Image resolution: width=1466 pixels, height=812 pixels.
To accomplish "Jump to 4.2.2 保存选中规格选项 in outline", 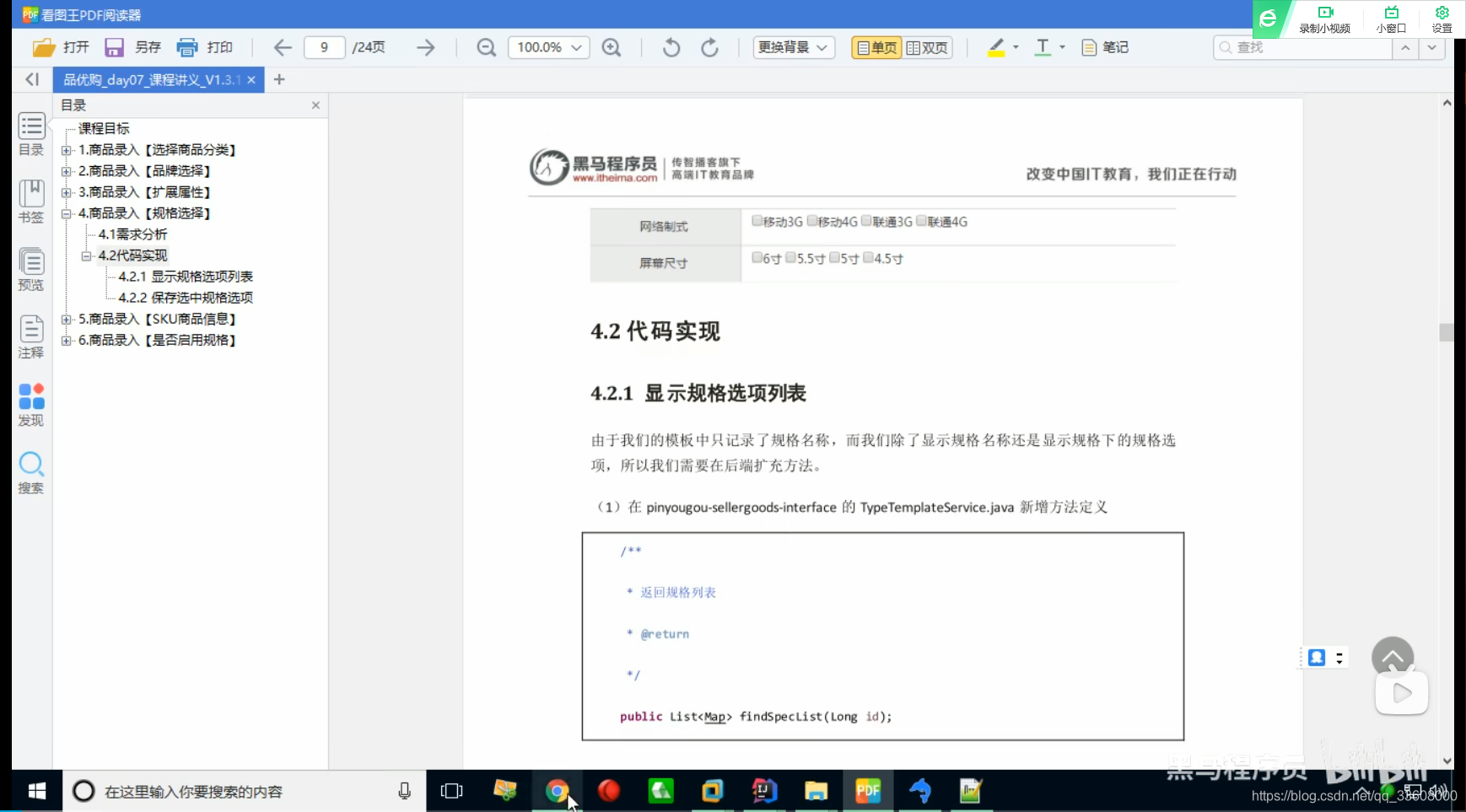I will pyautogui.click(x=186, y=298).
